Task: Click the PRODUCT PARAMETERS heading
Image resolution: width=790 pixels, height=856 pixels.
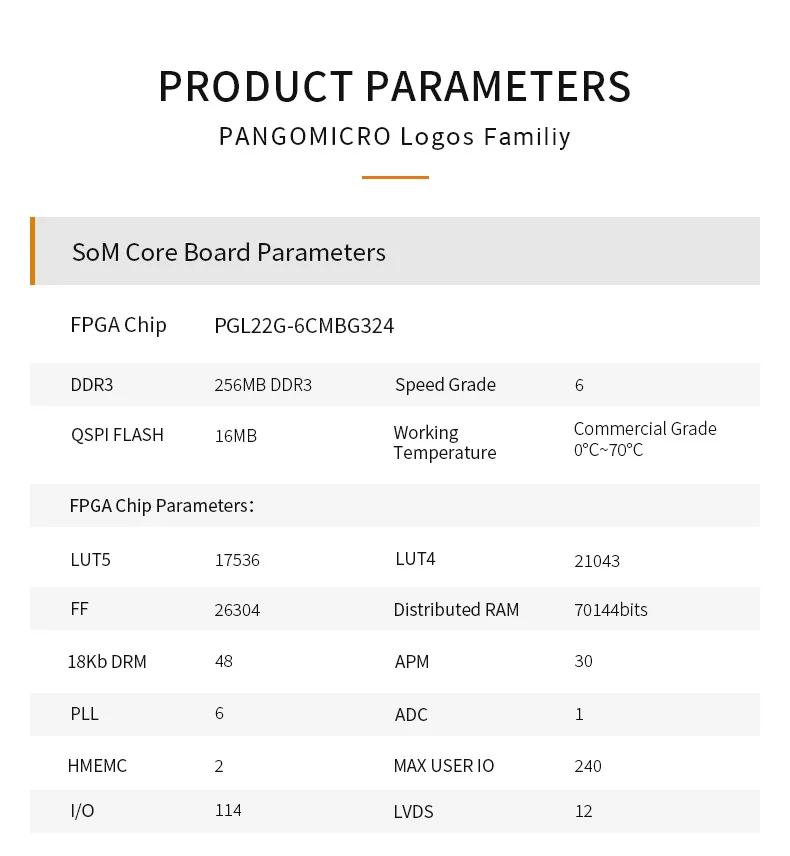Action: pyautogui.click(x=395, y=86)
